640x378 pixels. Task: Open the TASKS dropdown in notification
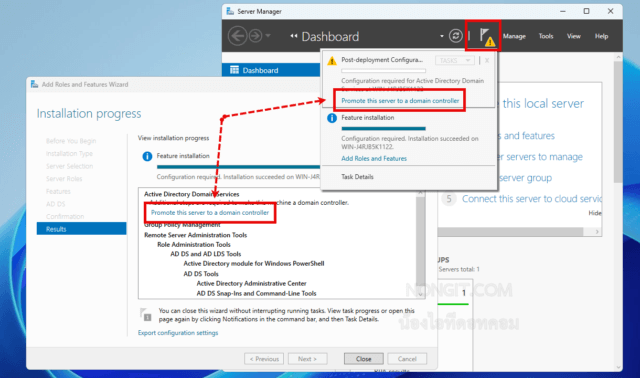[x=454, y=60]
